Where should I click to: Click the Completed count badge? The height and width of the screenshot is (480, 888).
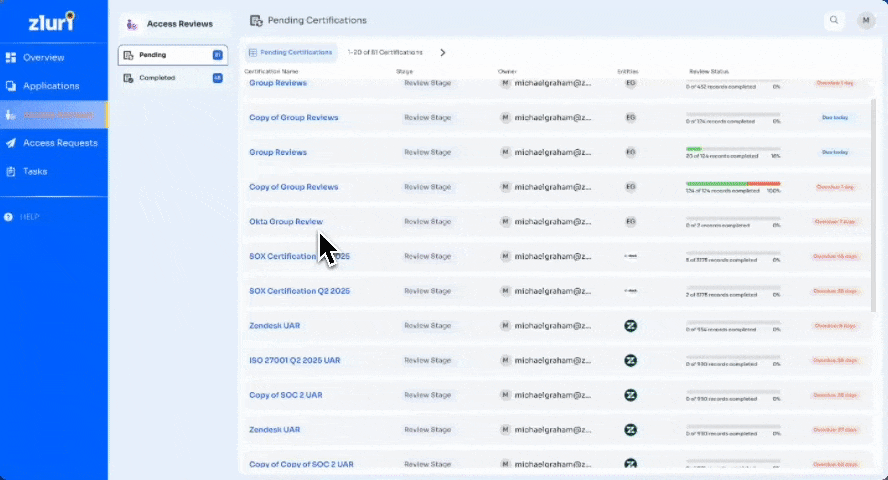pos(217,78)
